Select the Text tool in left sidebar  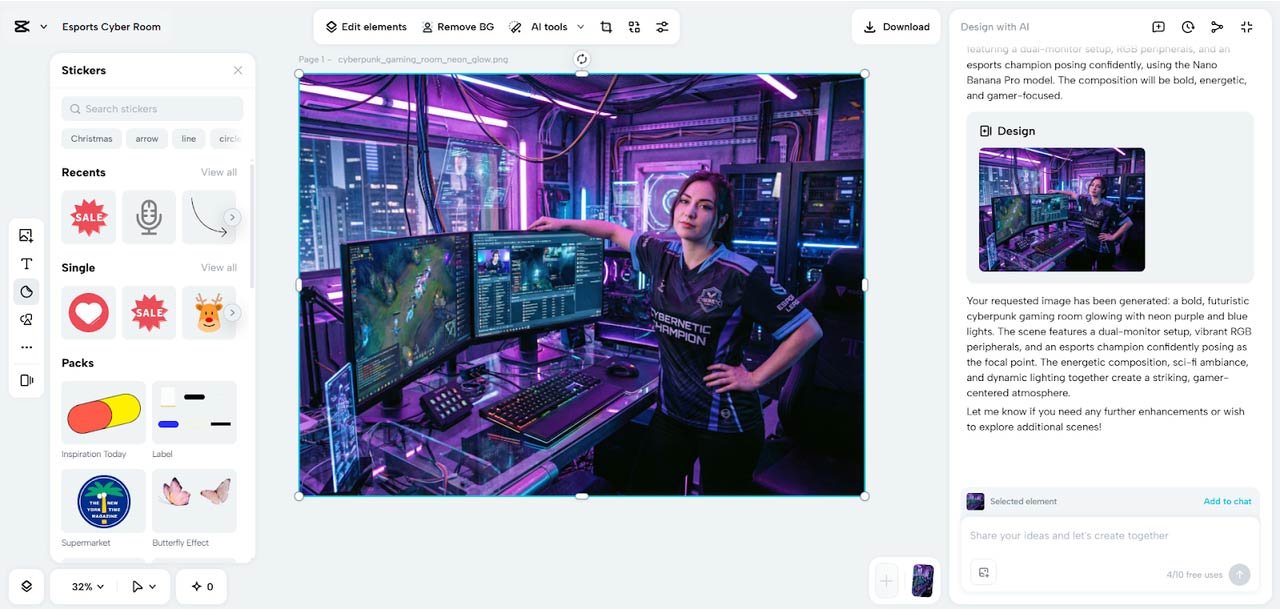pyautogui.click(x=26, y=264)
